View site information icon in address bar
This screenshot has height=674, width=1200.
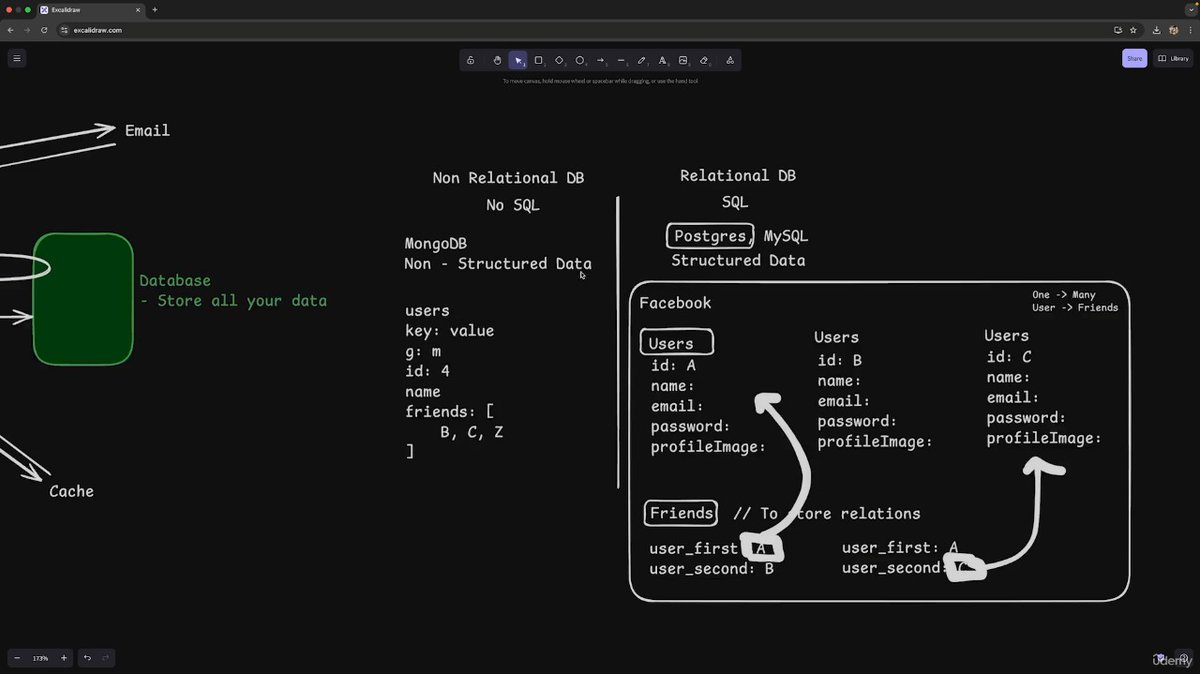[x=65, y=30]
